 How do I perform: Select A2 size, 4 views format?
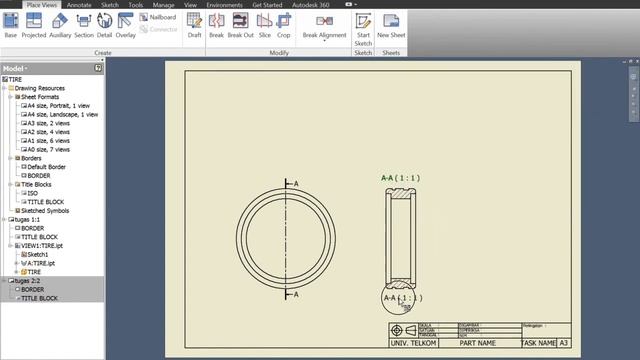(45, 132)
